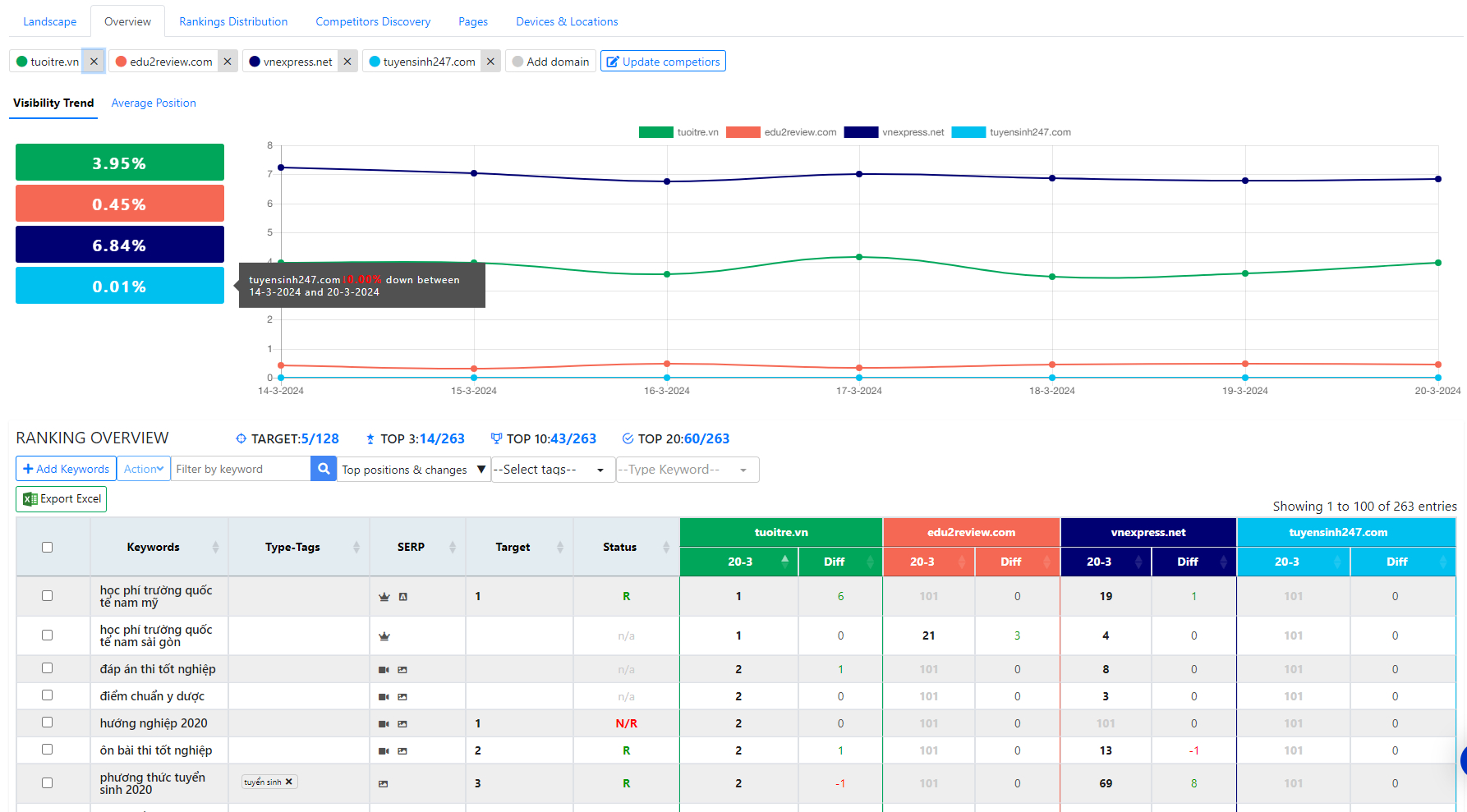Toggle tuoitre.vn series in chart legend
This screenshot has width=1467, height=812.
[678, 132]
